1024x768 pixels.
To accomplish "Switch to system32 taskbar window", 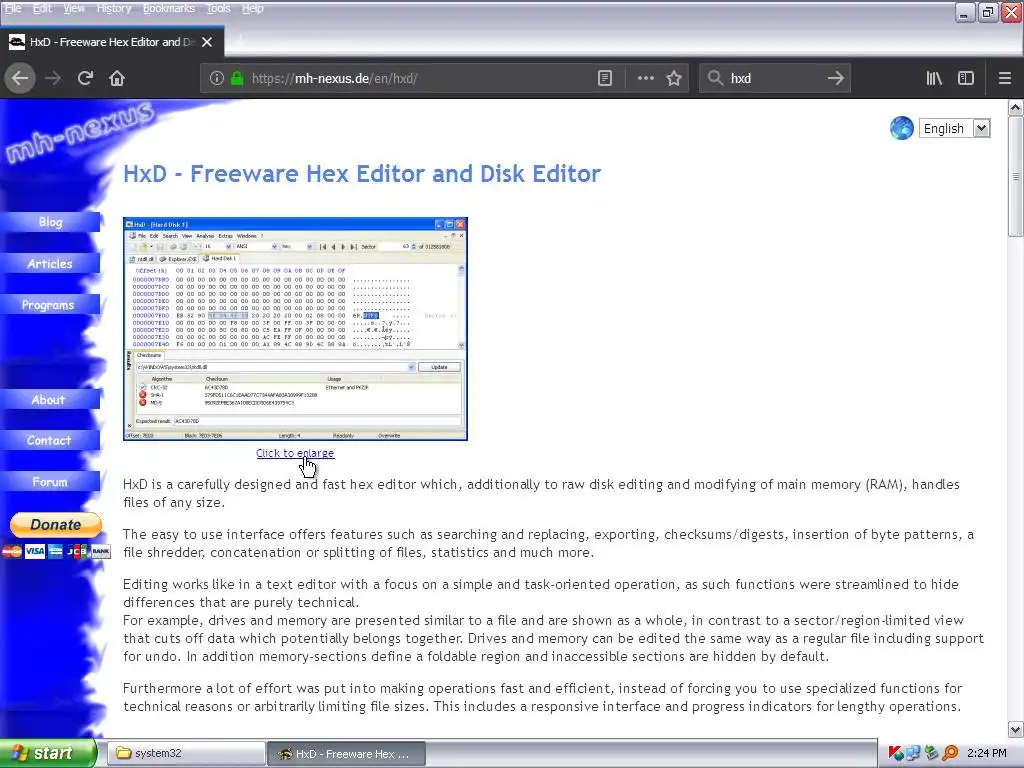I will pos(185,754).
